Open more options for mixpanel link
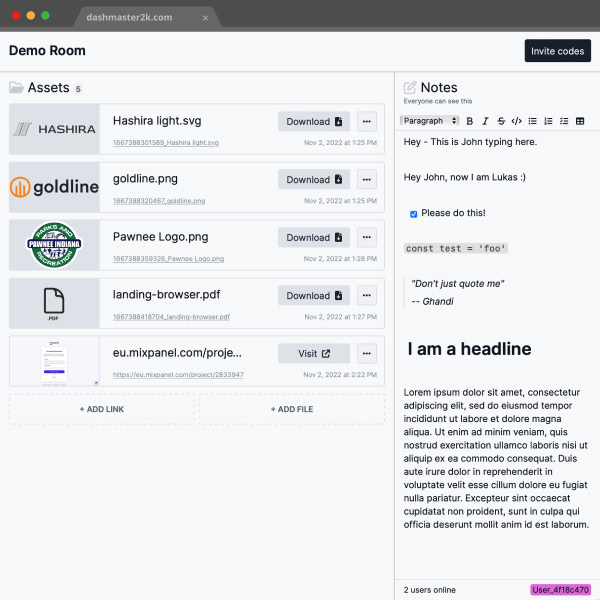 pos(366,353)
